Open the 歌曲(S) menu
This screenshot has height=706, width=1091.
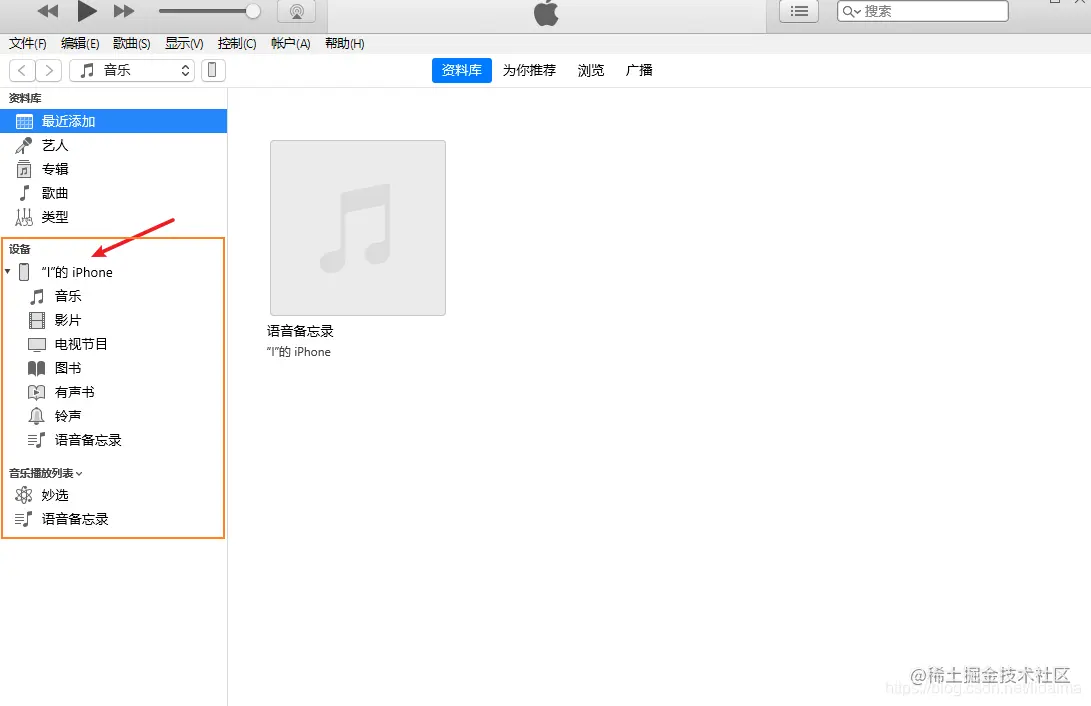pos(132,44)
